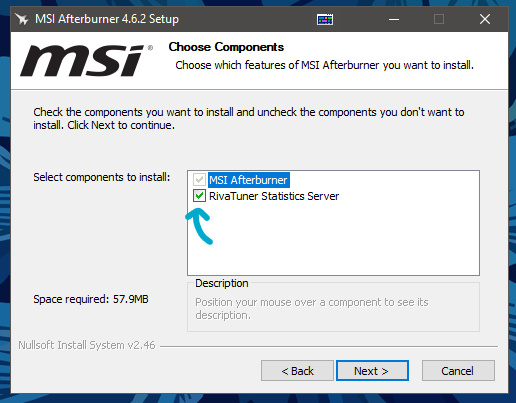Image resolution: width=516 pixels, height=403 pixels.
Task: Click the colorful keyboard icon in title bar
Action: tap(325, 19)
